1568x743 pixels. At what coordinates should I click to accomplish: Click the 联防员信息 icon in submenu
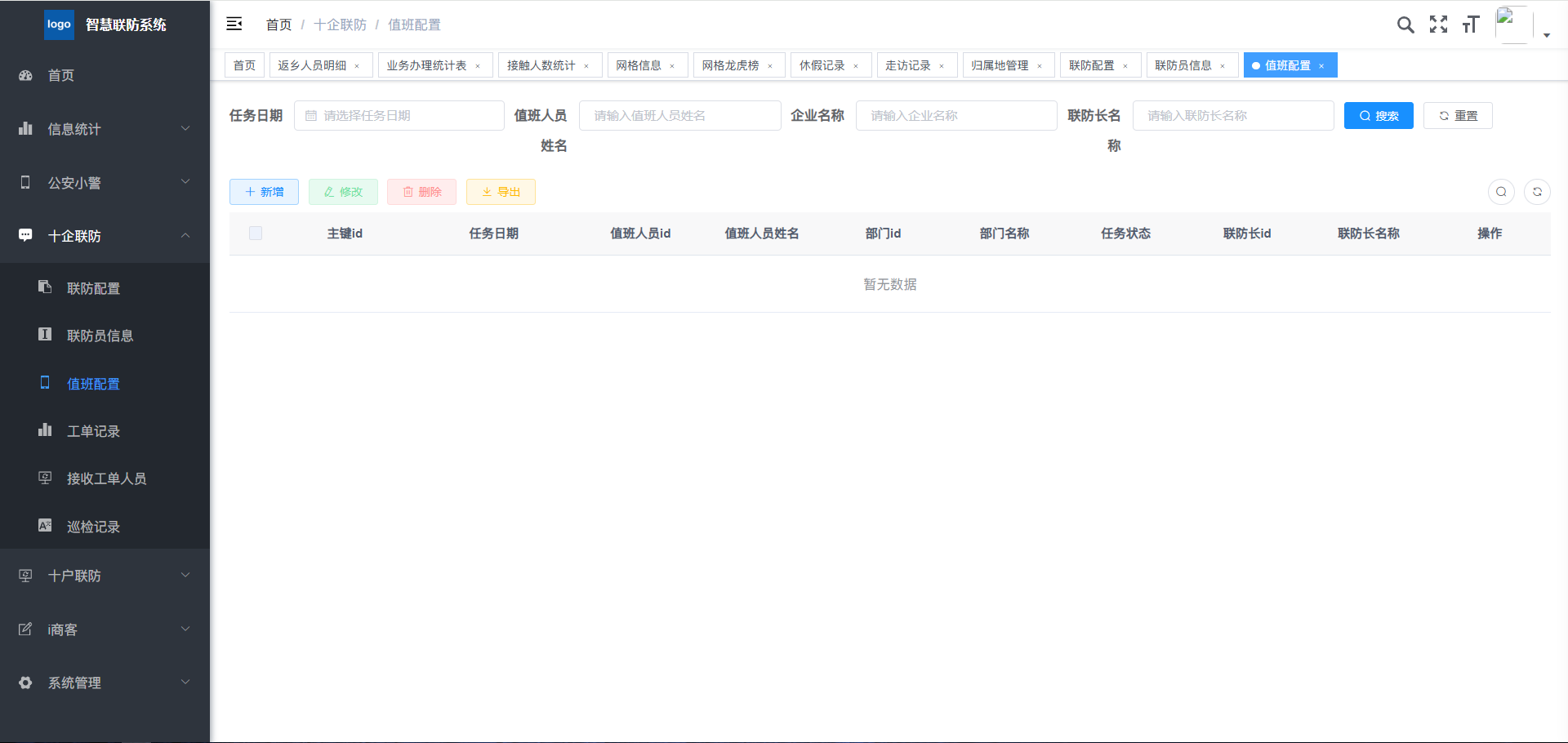tap(45, 334)
